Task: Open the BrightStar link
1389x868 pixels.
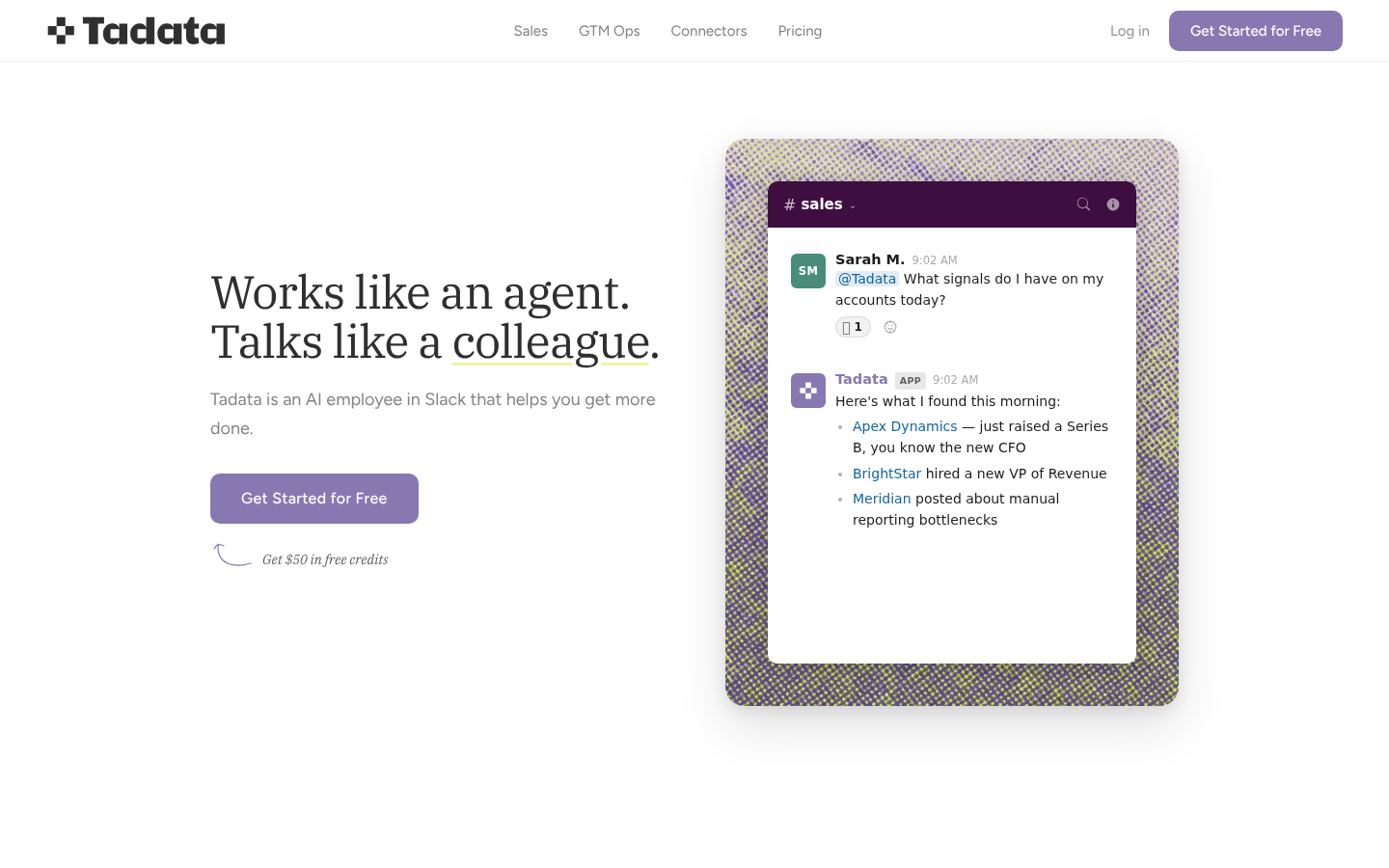Action: tap(886, 474)
